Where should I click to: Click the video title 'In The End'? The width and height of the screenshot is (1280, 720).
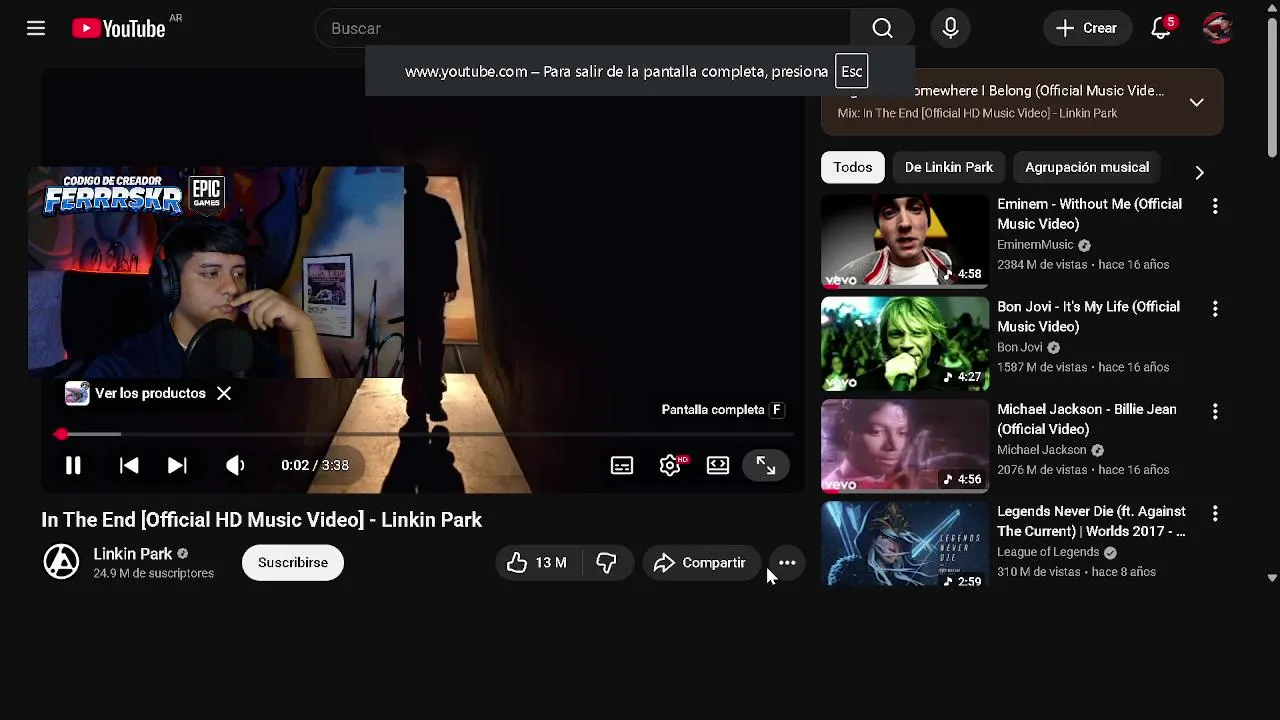point(261,520)
